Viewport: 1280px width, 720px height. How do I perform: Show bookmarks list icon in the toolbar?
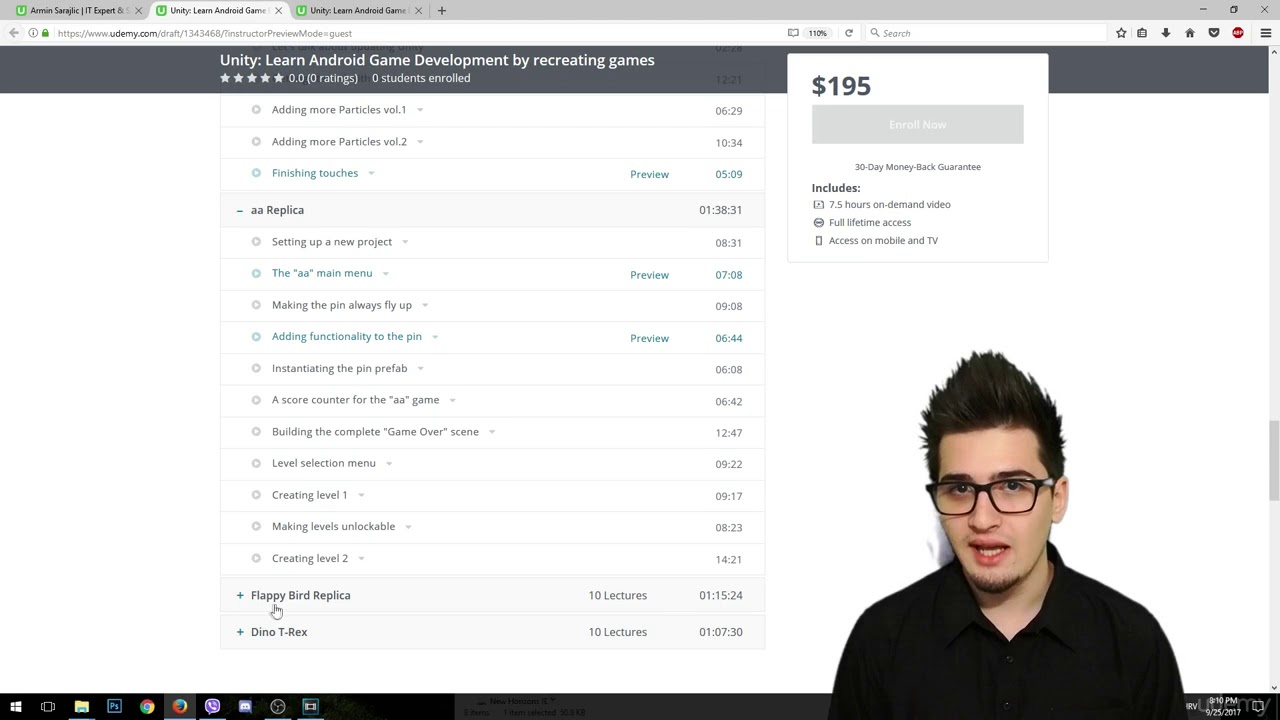(1142, 33)
